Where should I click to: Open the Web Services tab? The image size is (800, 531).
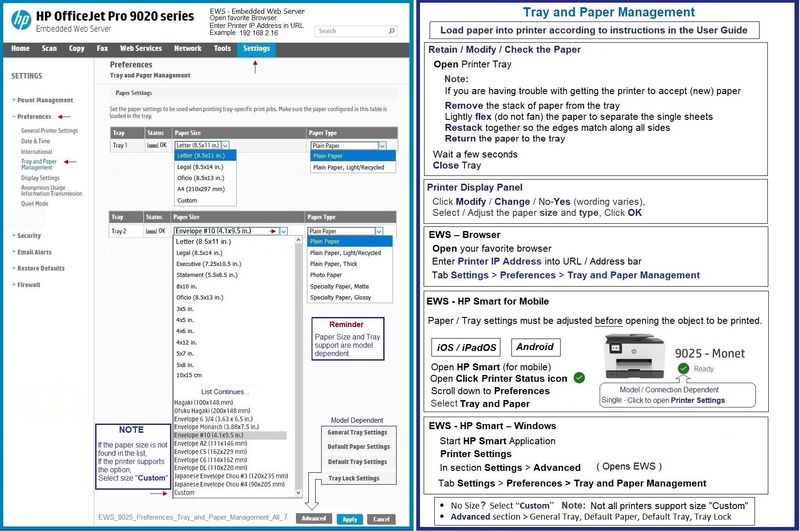(141, 48)
